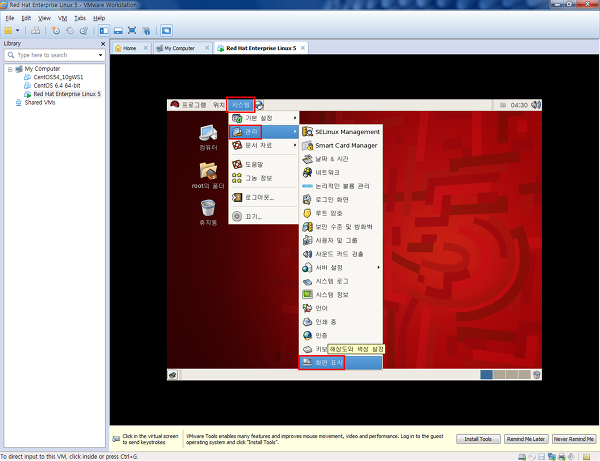The height and width of the screenshot is (461, 600).
Task: Open 네트워크 configuration entry
Action: (x=341, y=173)
